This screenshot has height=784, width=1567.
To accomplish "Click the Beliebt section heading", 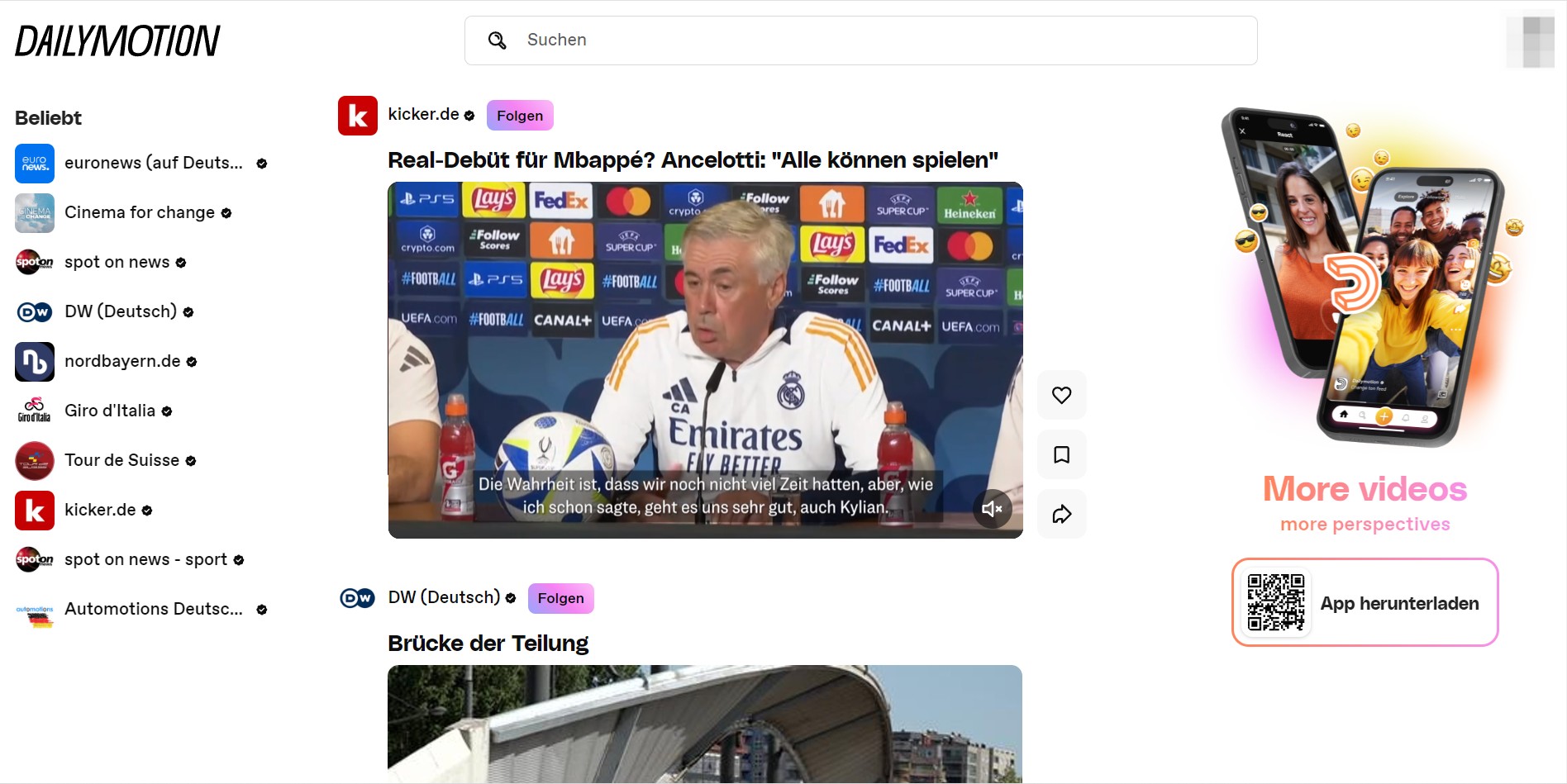I will tap(48, 117).
